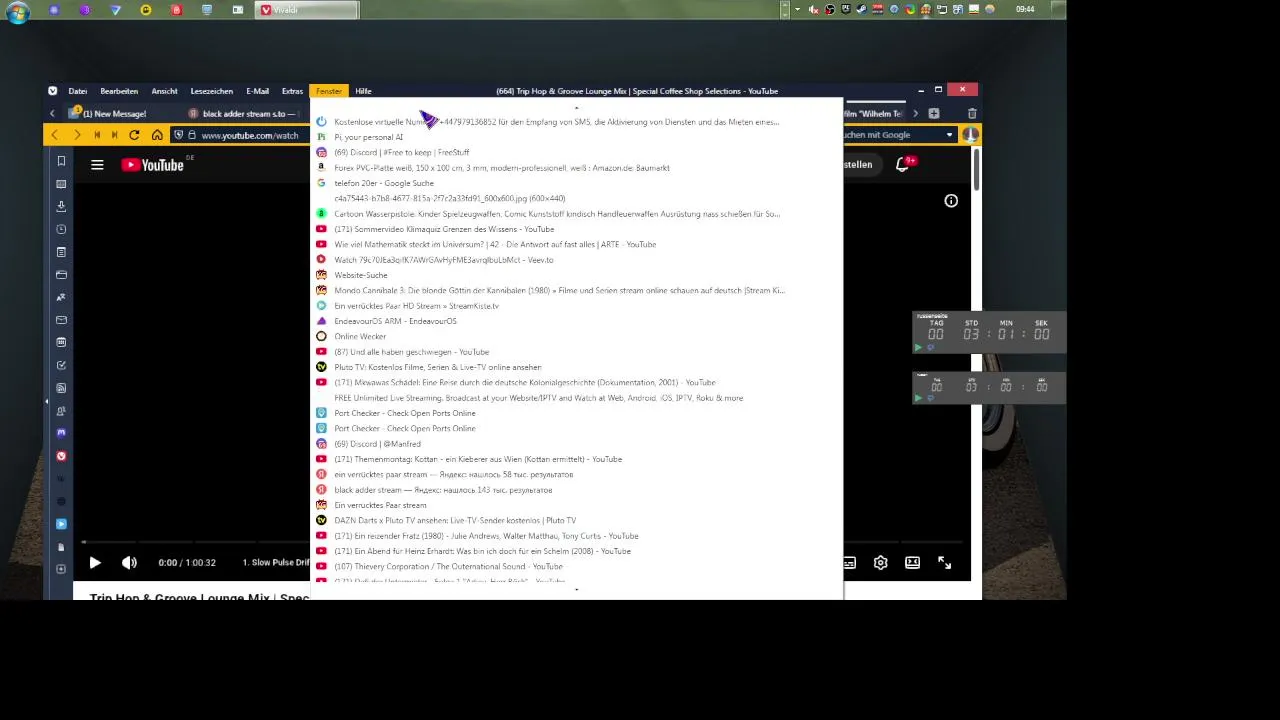Show the video info card icon
1280x720 pixels.
[951, 201]
